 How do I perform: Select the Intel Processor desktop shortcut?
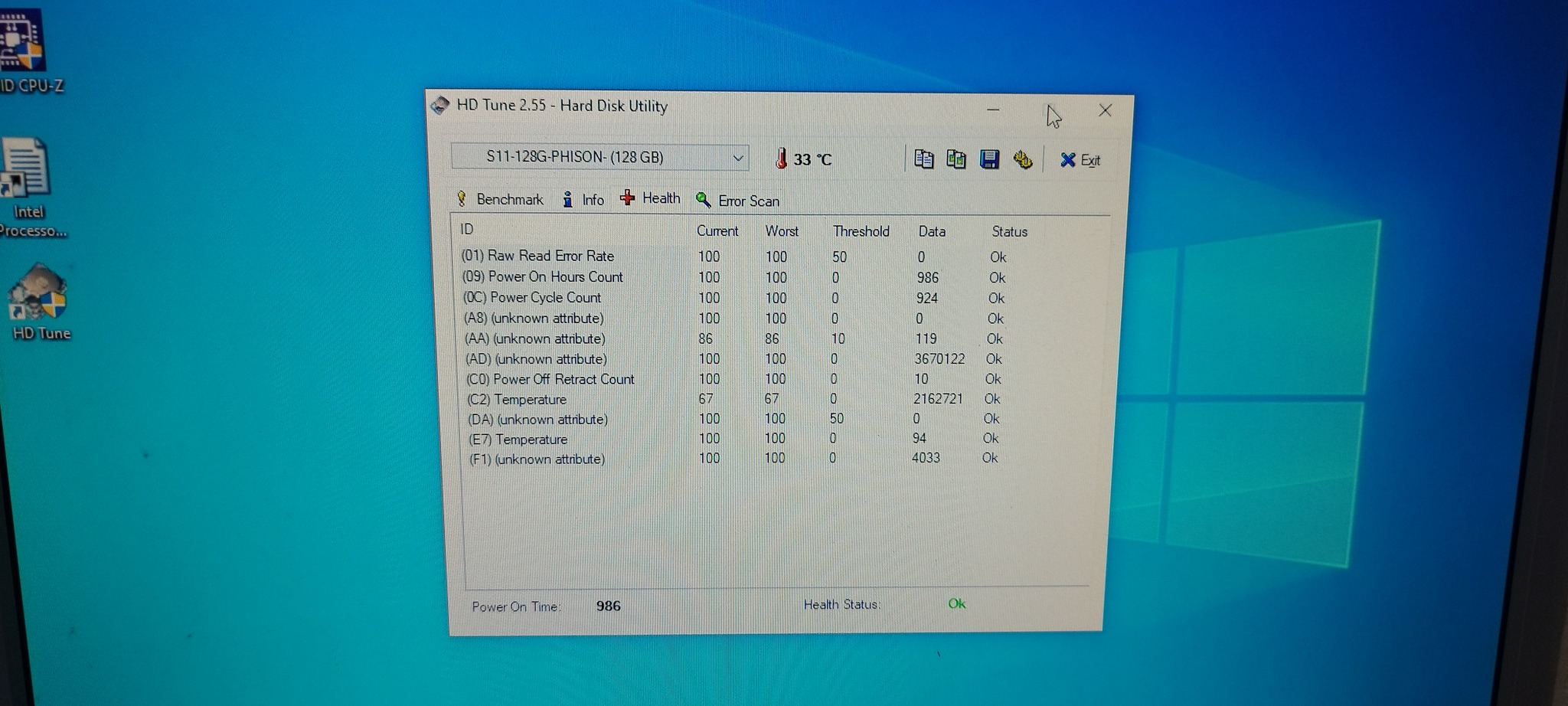29,188
